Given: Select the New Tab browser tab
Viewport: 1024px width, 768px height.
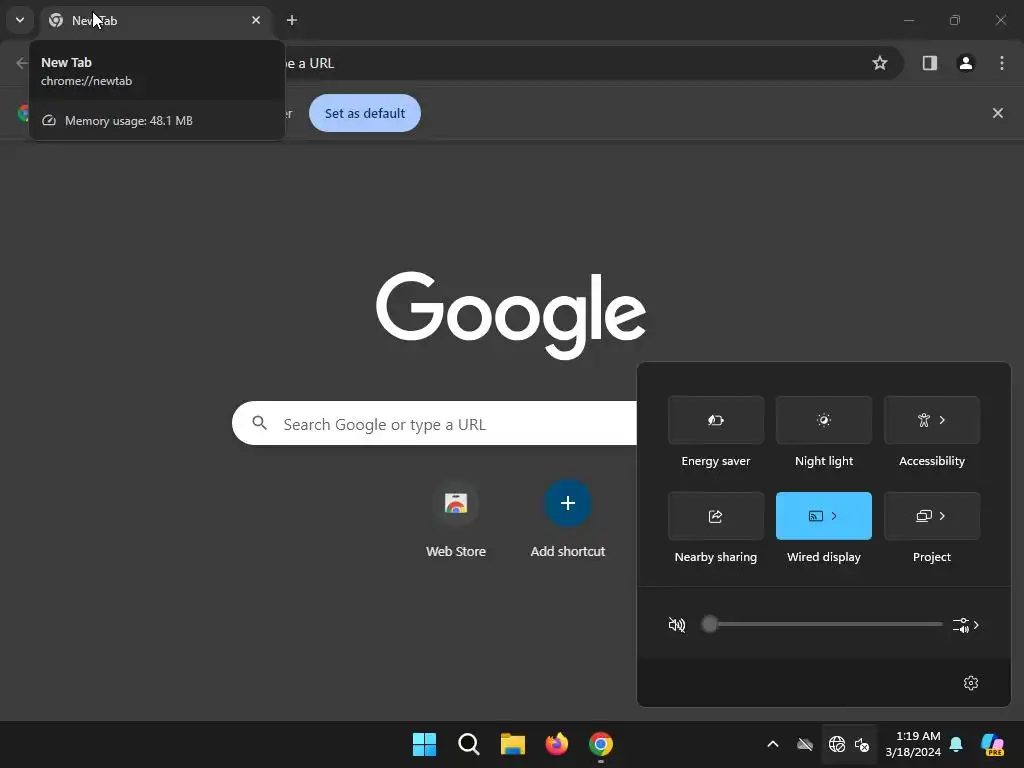Looking at the screenshot, I should tap(155, 20).
